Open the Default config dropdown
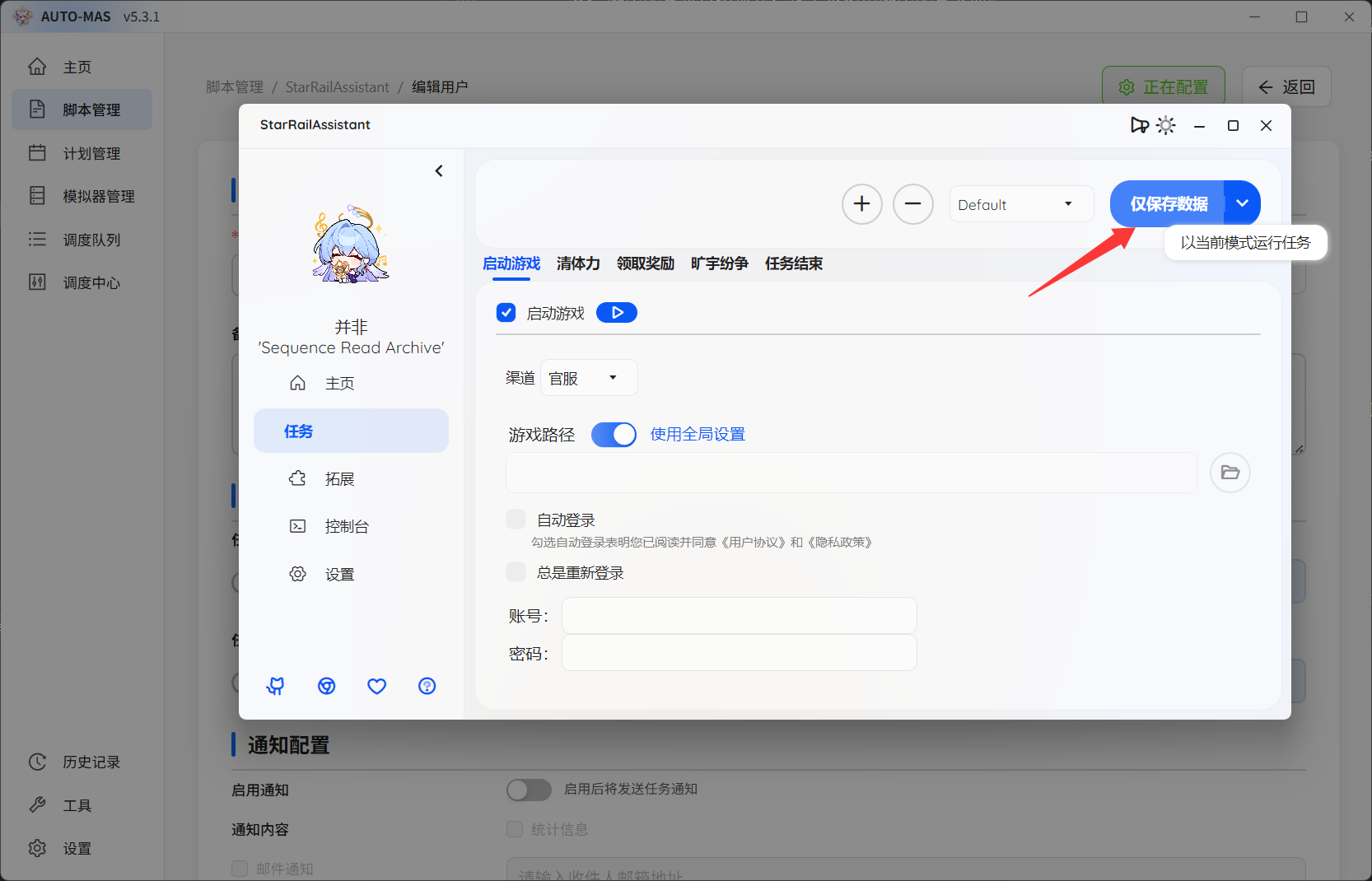The height and width of the screenshot is (881, 1372). click(x=1021, y=204)
